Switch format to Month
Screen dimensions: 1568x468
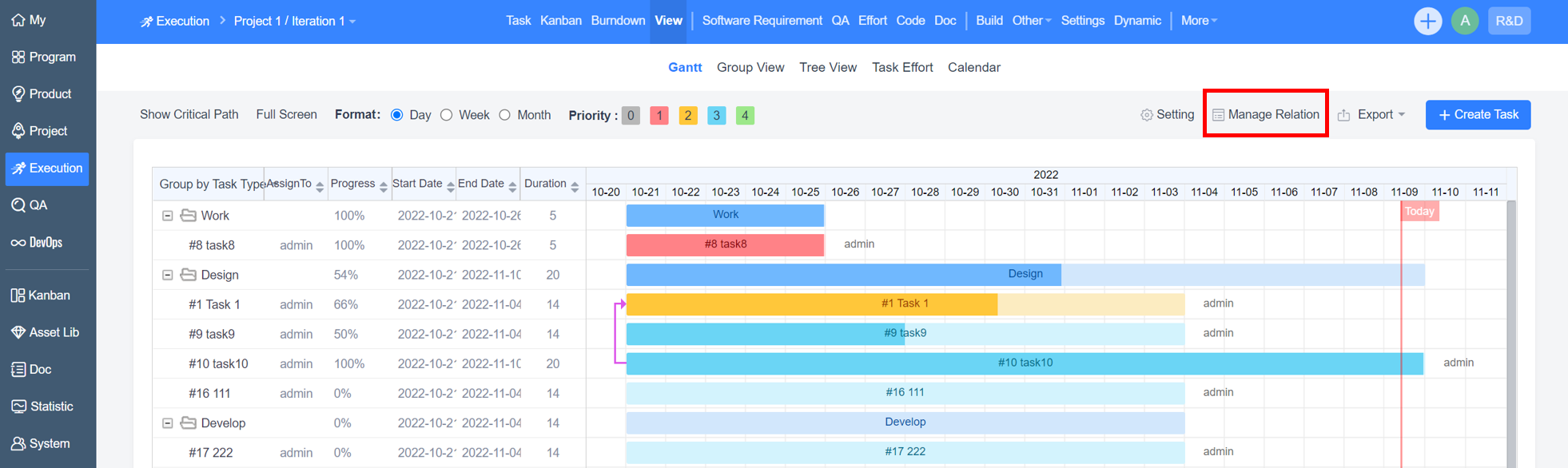pos(505,115)
